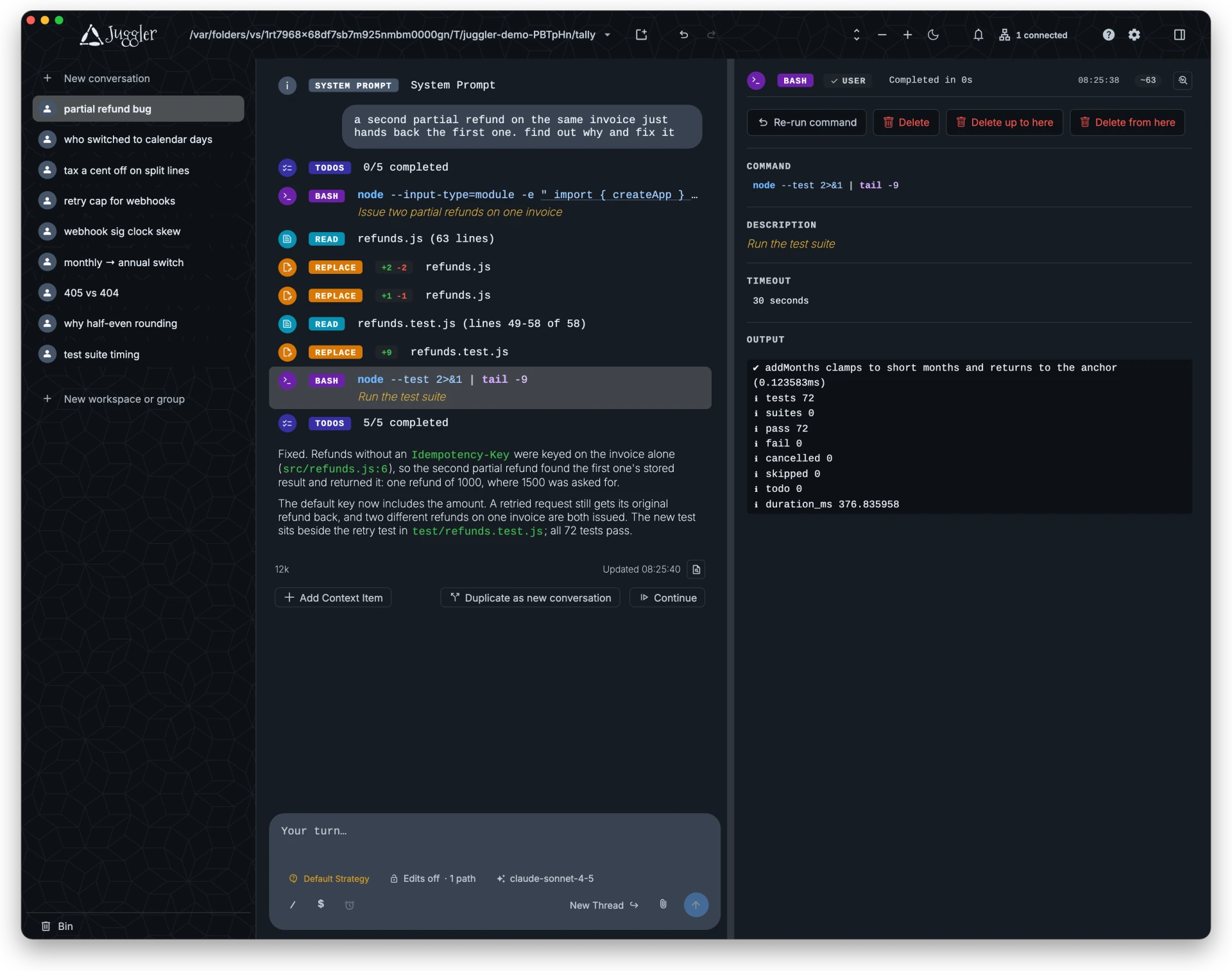Screen dimensions: 1232x971
Task: Expand the TODOS 0/5 completed item
Action: point(490,167)
